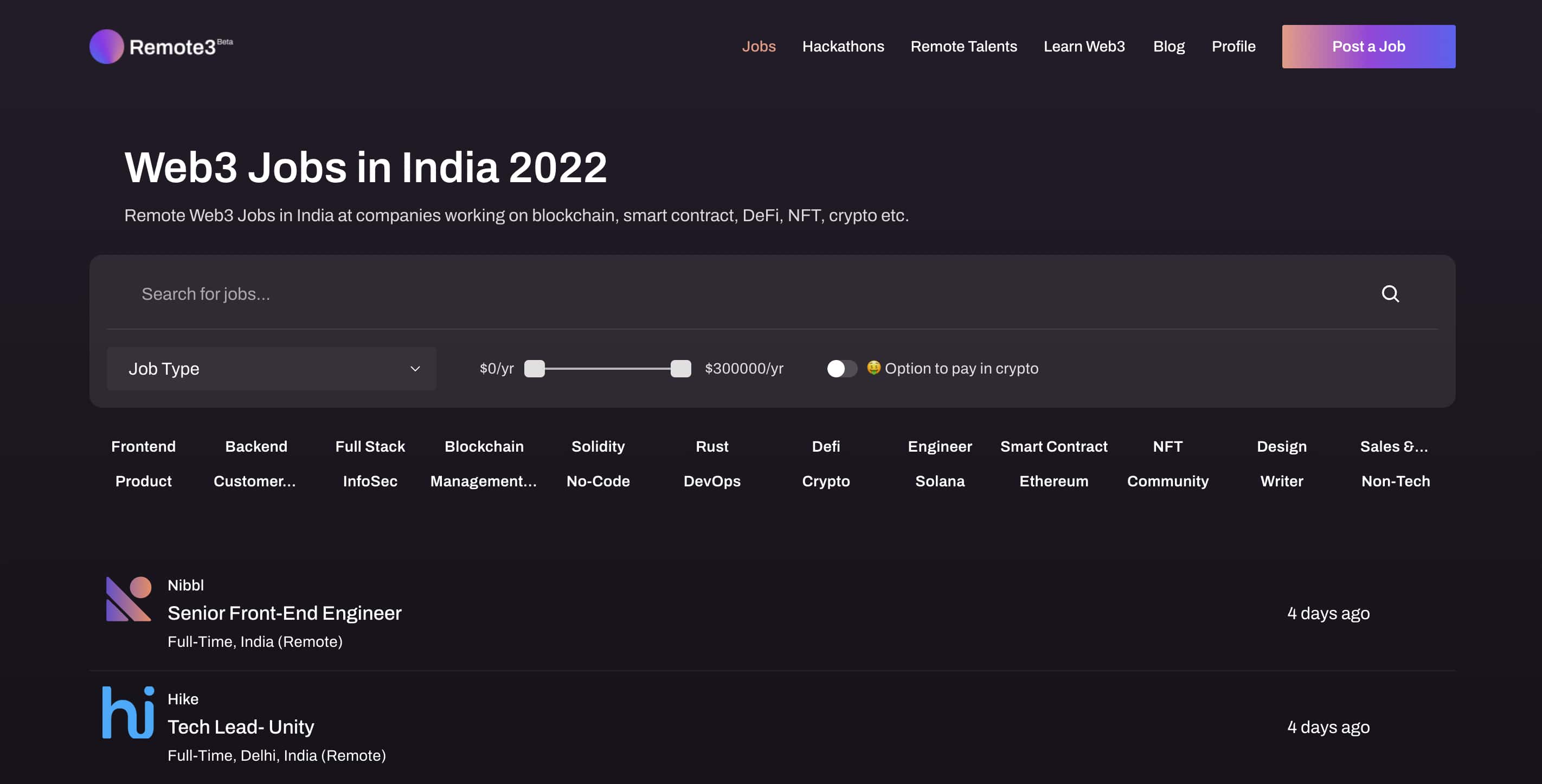Click the $300000/yr salary label
The width and height of the screenshot is (1542, 784).
click(743, 369)
